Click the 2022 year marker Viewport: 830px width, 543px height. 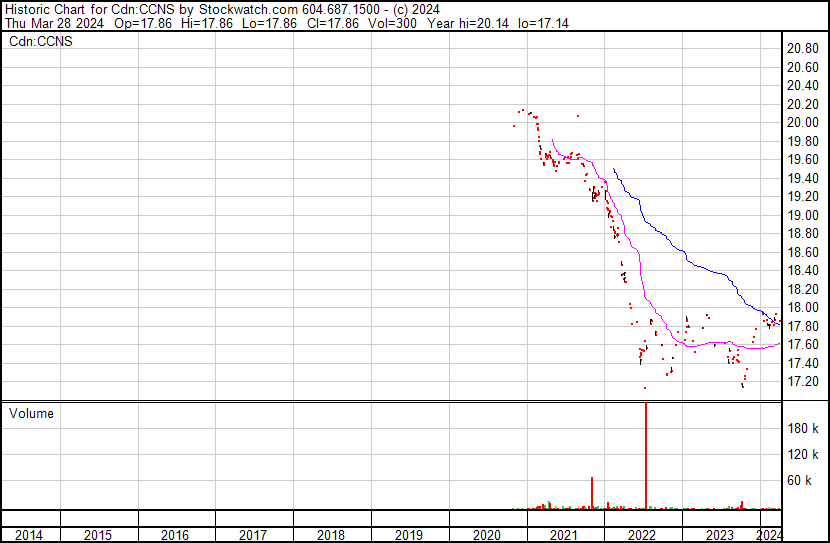click(x=642, y=535)
